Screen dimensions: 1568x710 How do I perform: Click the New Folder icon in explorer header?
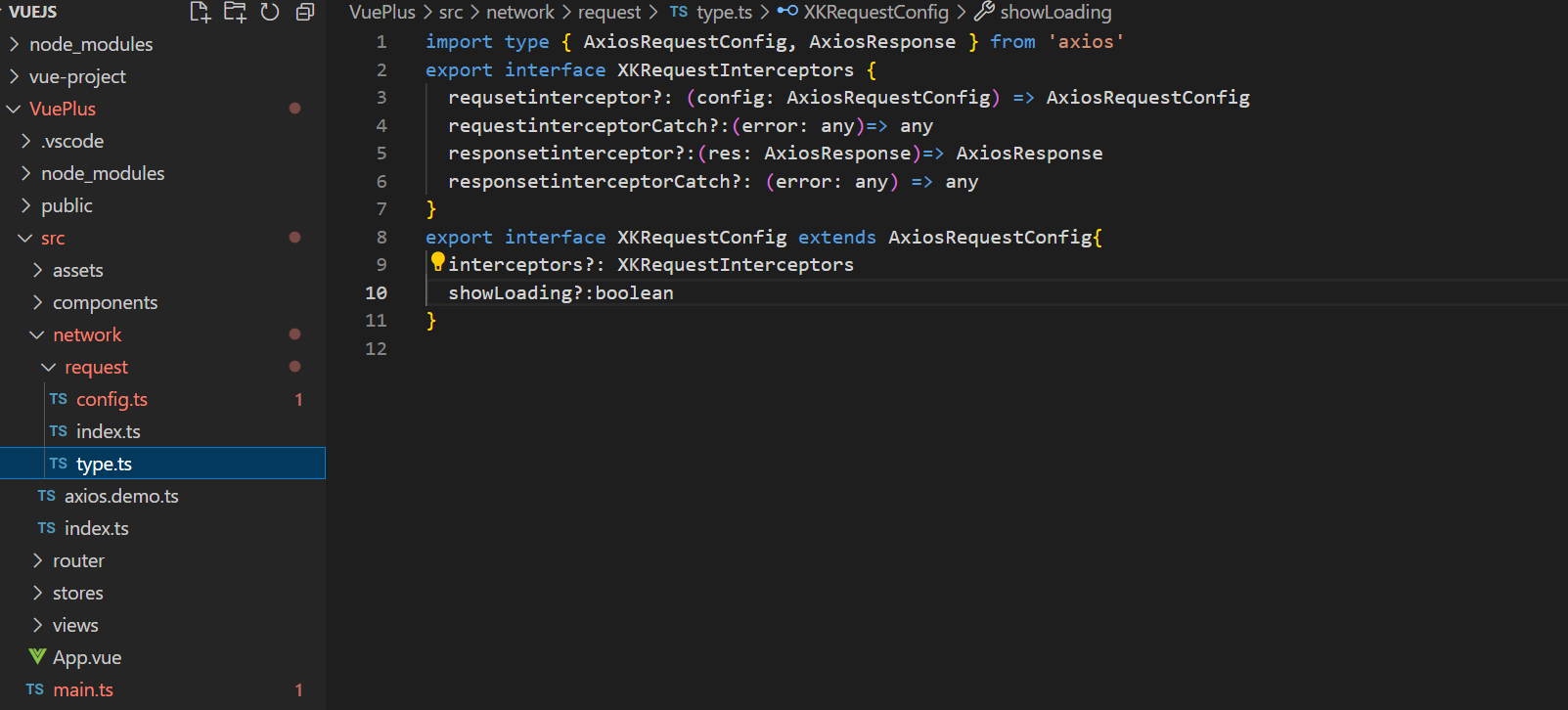click(x=235, y=12)
